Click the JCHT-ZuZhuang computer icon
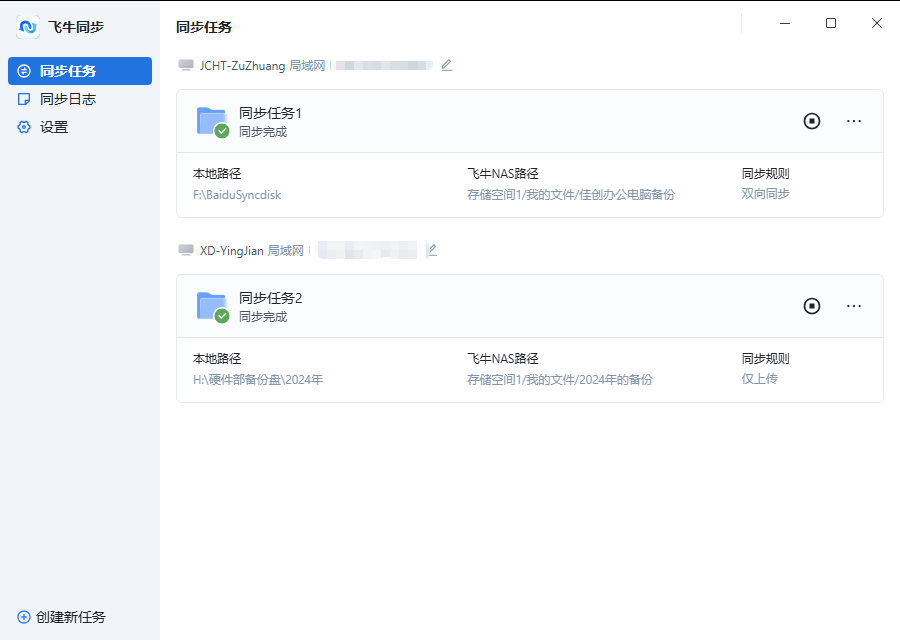This screenshot has width=900, height=640. click(x=186, y=65)
